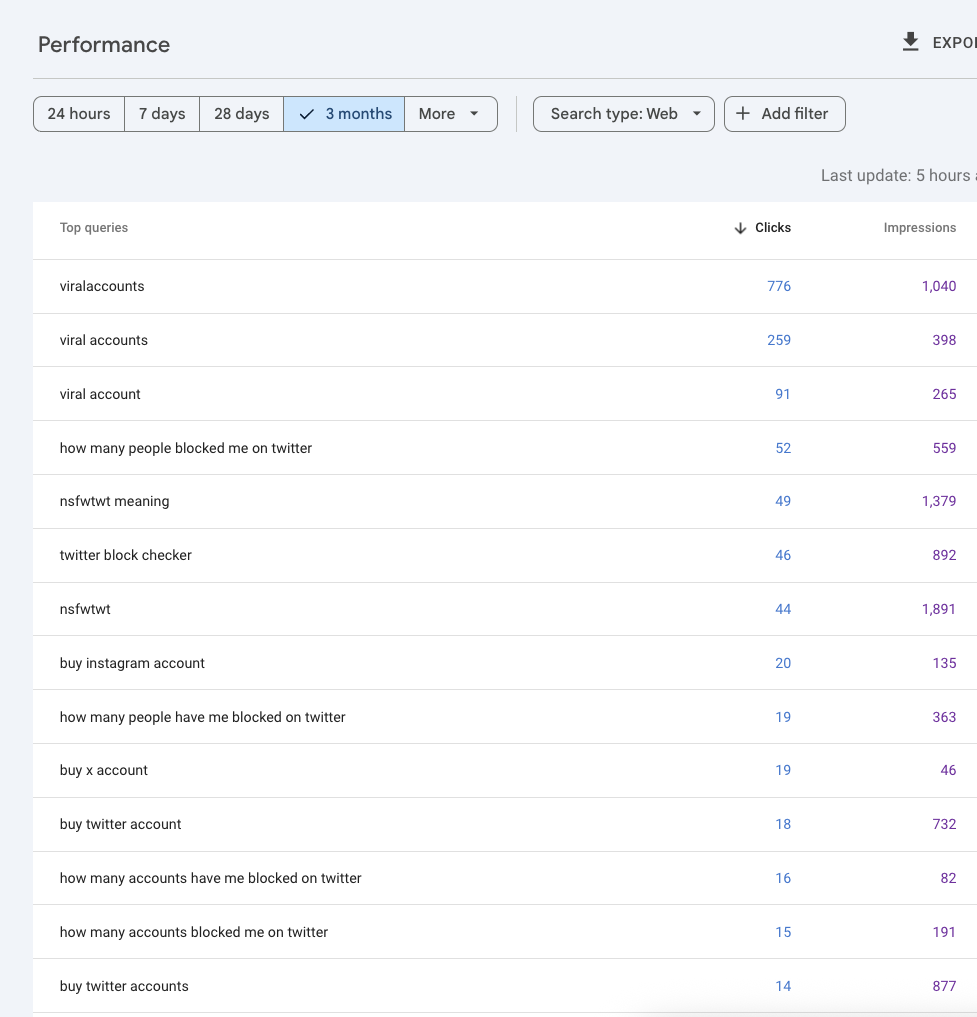Screen dimensions: 977x1017
Task: Click the down arrow sort icon beside Clicks
Action: coord(740,228)
